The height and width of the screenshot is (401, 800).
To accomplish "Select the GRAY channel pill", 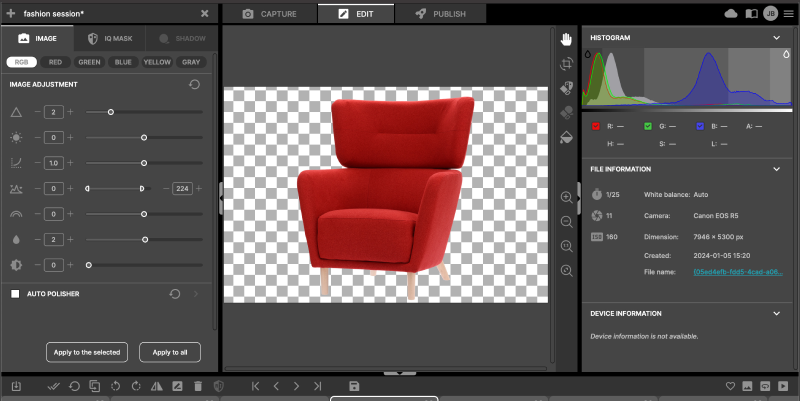I will (191, 62).
